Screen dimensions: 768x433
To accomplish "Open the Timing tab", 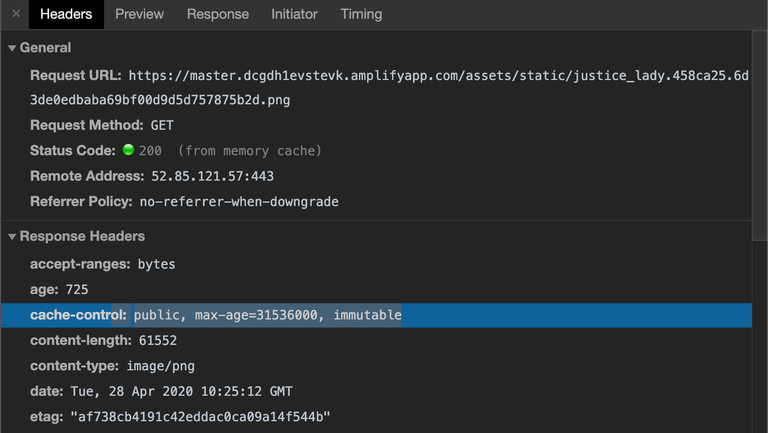I will coord(360,14).
